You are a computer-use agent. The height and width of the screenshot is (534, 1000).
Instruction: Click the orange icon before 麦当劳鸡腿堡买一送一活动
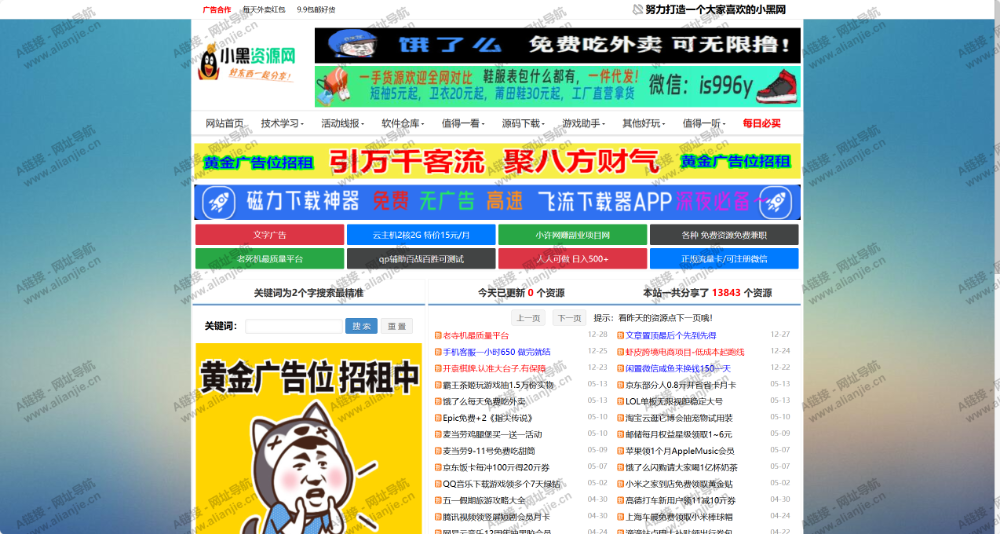click(x=438, y=434)
